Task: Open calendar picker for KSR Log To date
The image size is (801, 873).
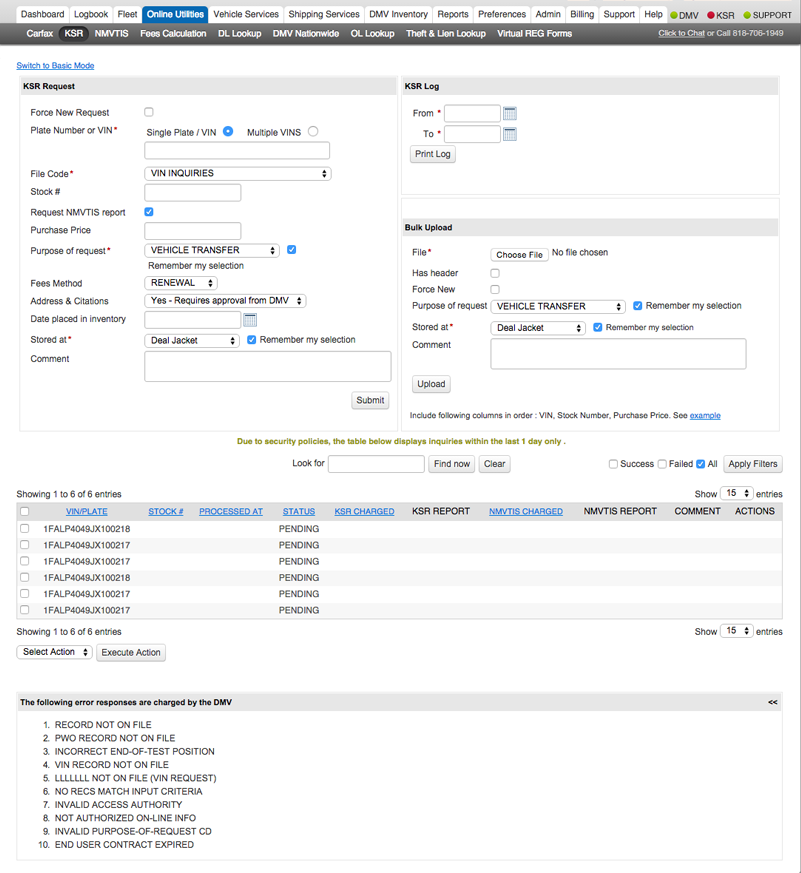Action: [510, 134]
